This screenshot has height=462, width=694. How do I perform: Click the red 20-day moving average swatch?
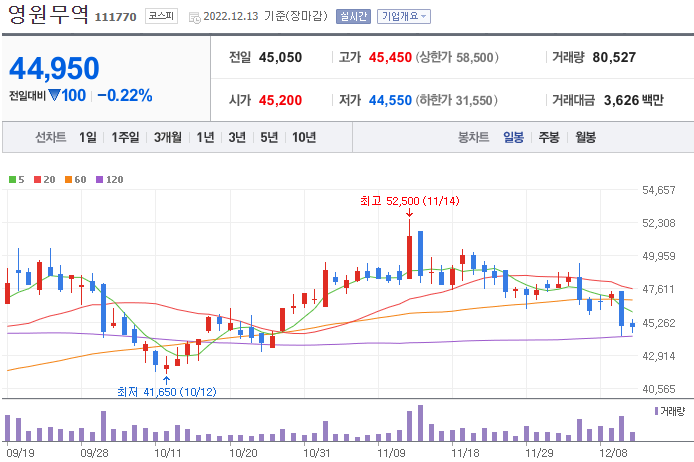click(x=38, y=179)
